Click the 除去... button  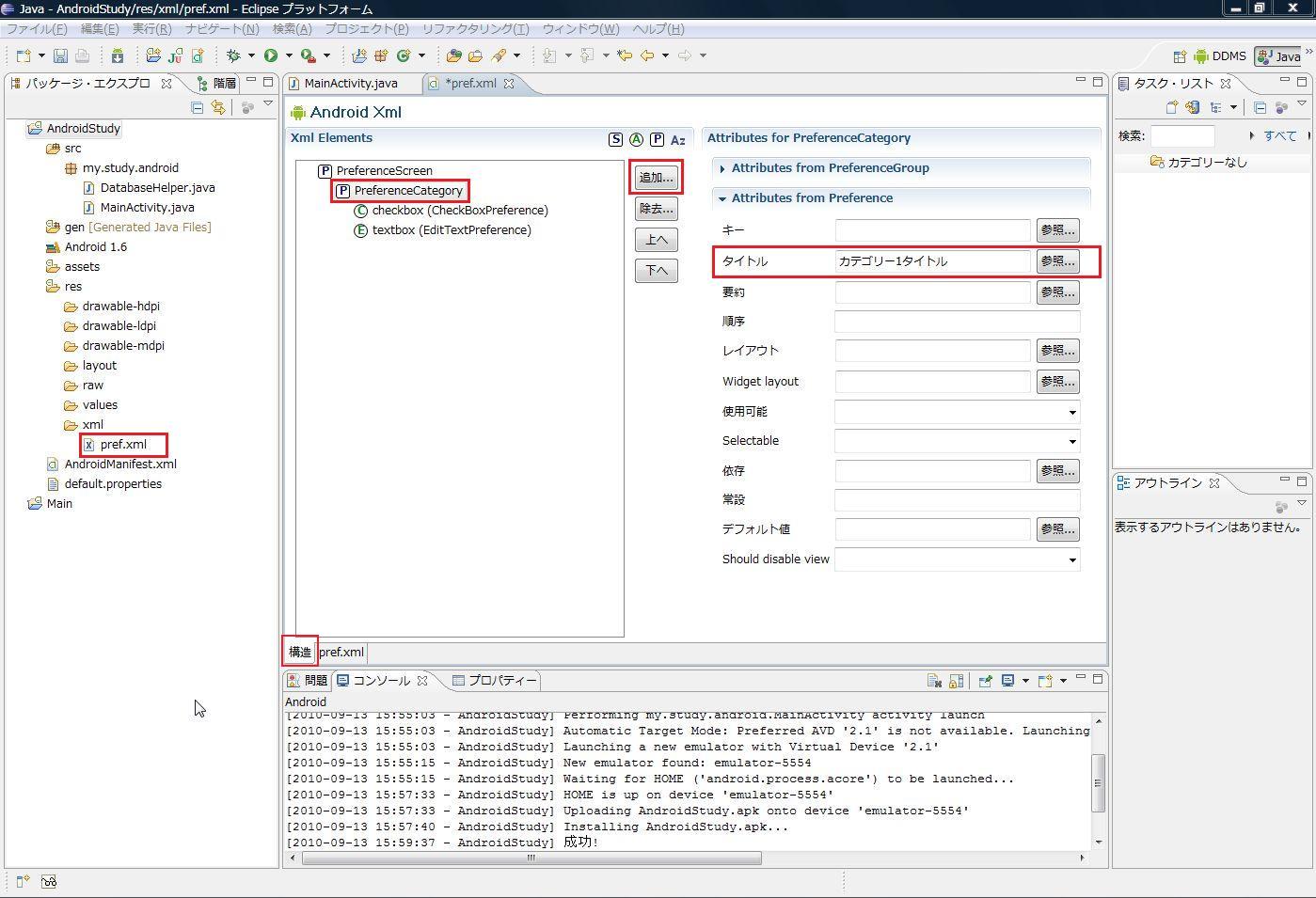pos(656,209)
